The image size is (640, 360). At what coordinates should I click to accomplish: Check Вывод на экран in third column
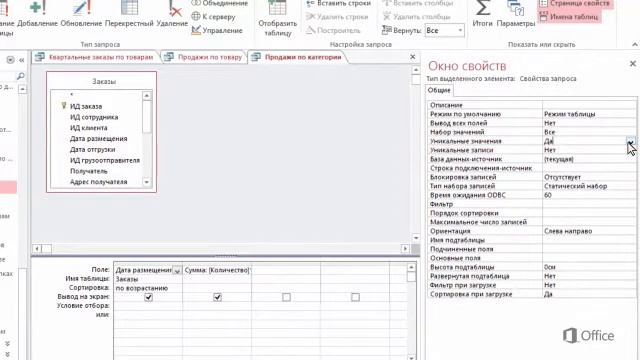[x=286, y=297]
